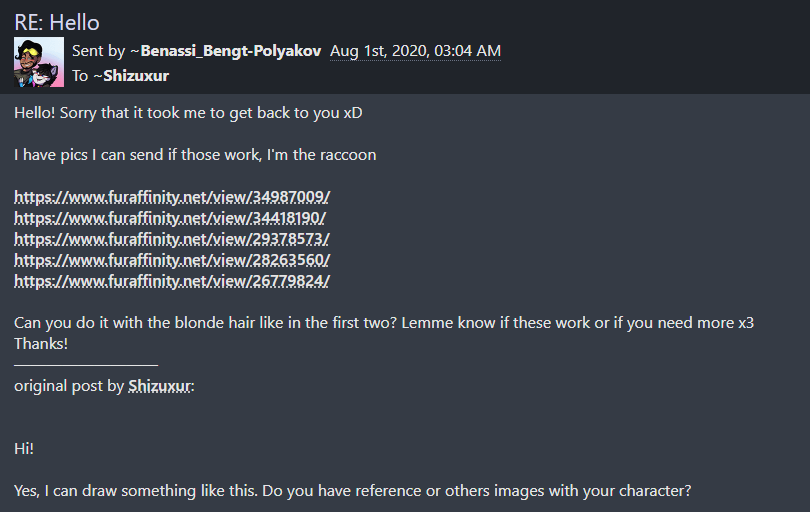This screenshot has height=512, width=810.
Task: Click Shizuxur in the original post line
Action: coord(160,386)
